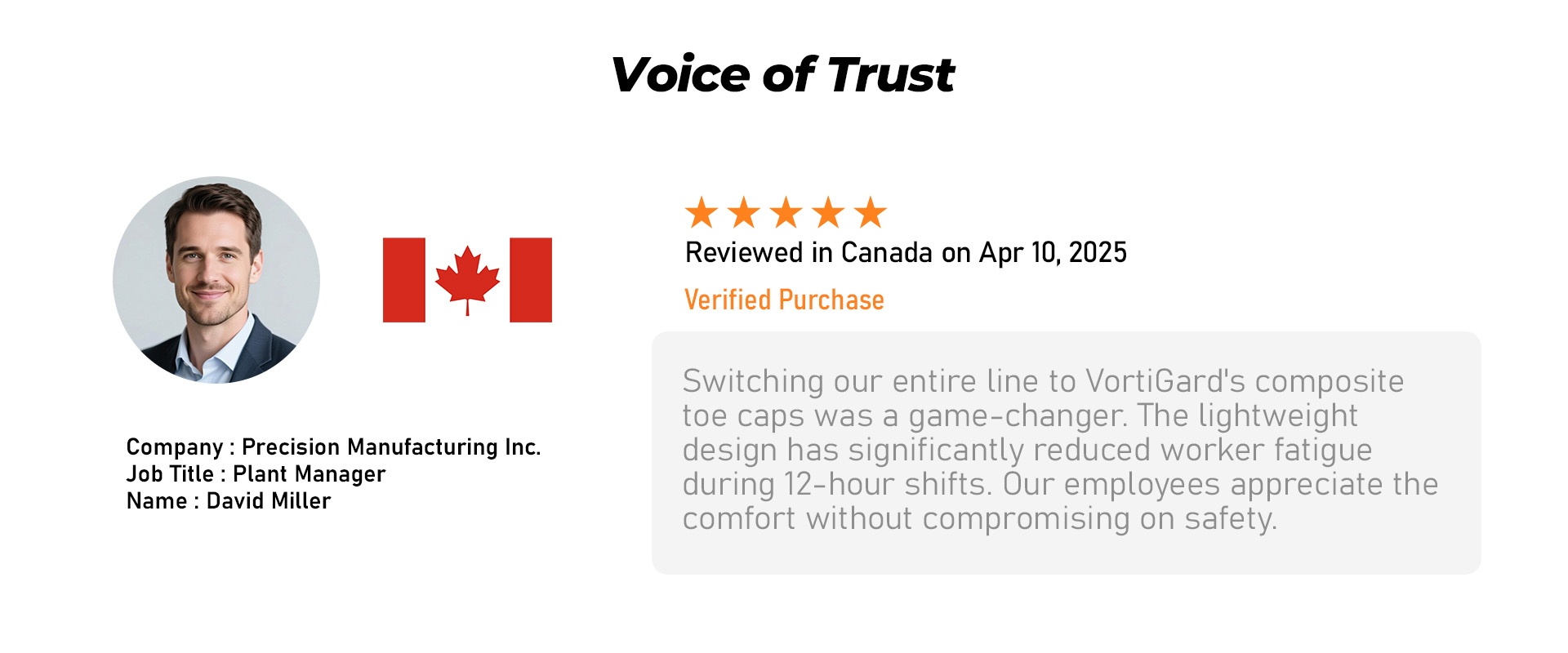Click the Reviewed in Canada date line

tap(906, 253)
